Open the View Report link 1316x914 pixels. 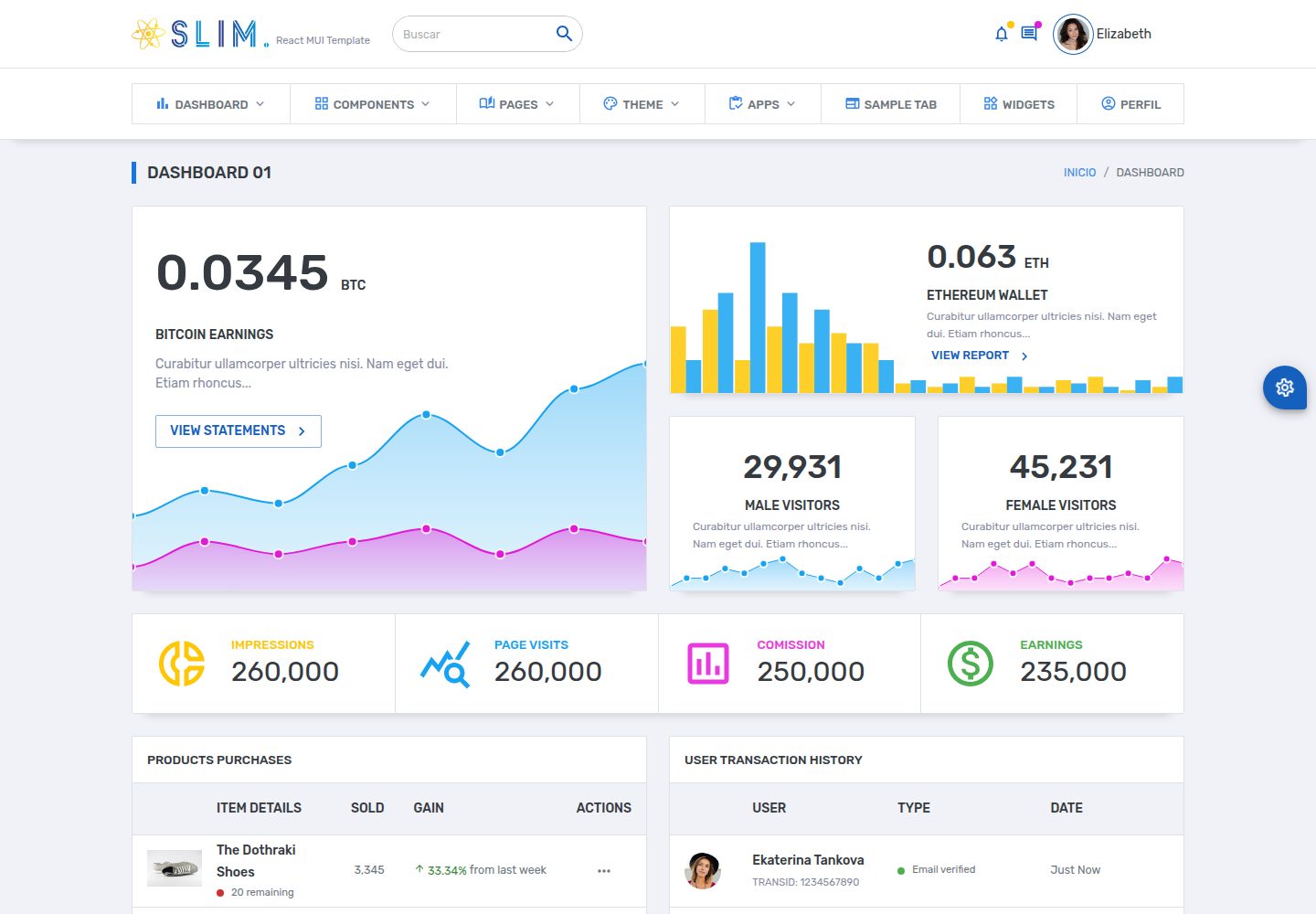980,356
